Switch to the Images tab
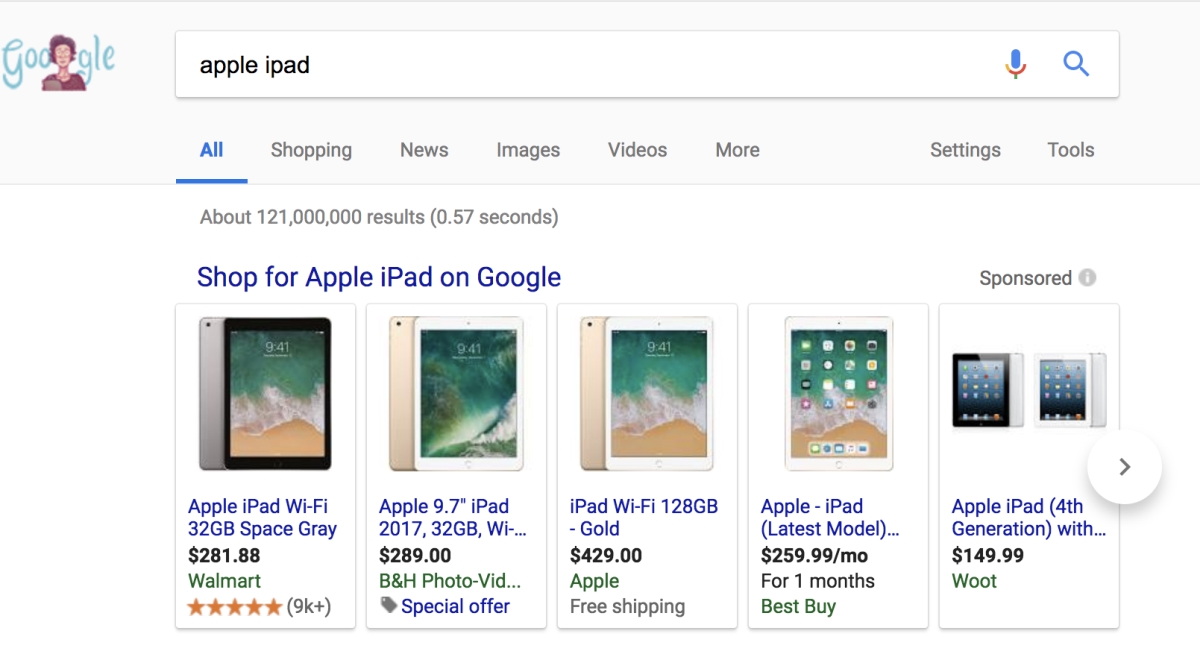 click(x=527, y=149)
